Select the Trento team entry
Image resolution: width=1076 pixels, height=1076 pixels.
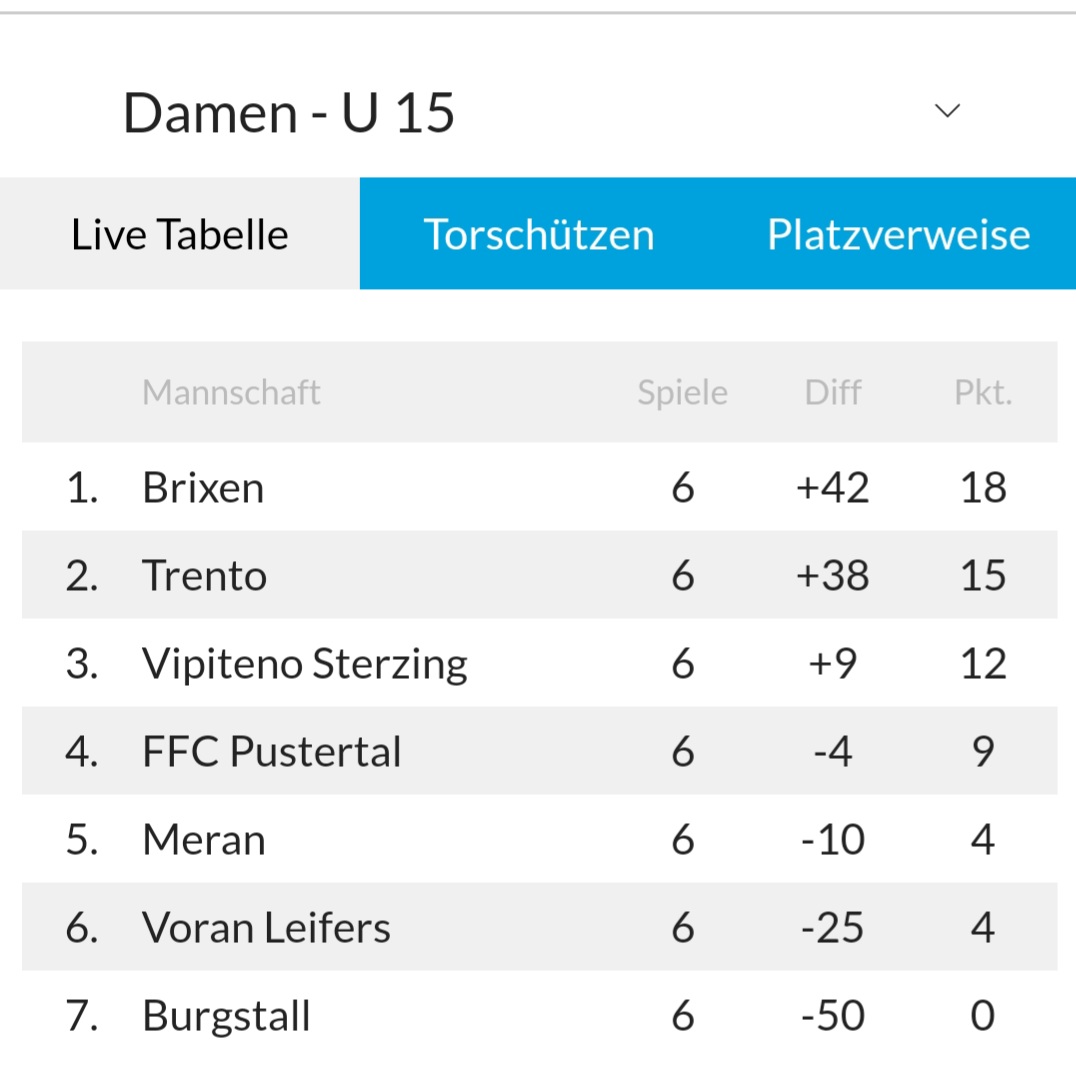point(205,576)
